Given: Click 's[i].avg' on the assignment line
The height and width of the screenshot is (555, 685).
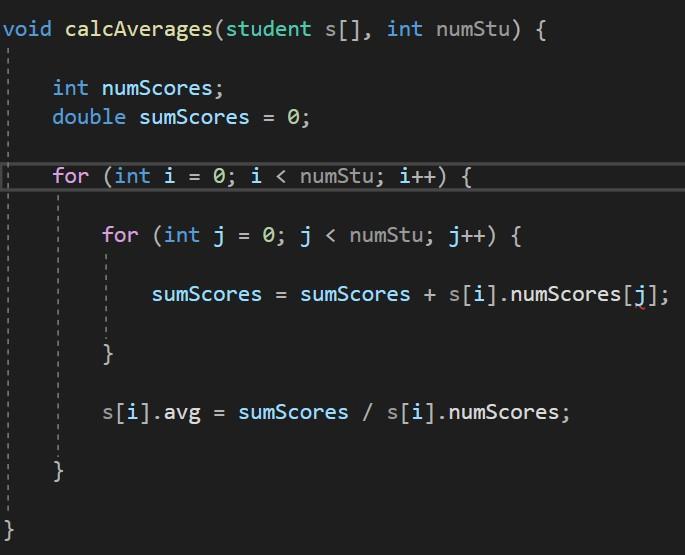Looking at the screenshot, I should pyautogui.click(x=151, y=413).
